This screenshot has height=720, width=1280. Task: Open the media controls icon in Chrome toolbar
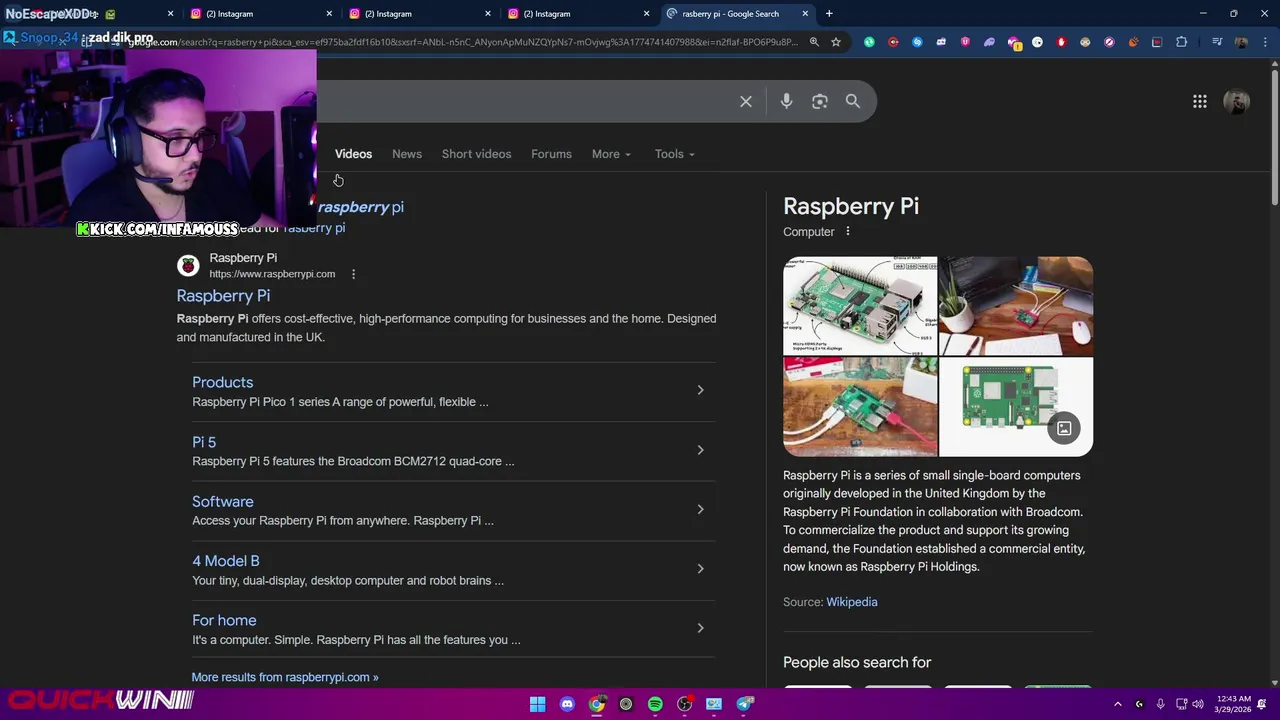click(x=1217, y=42)
